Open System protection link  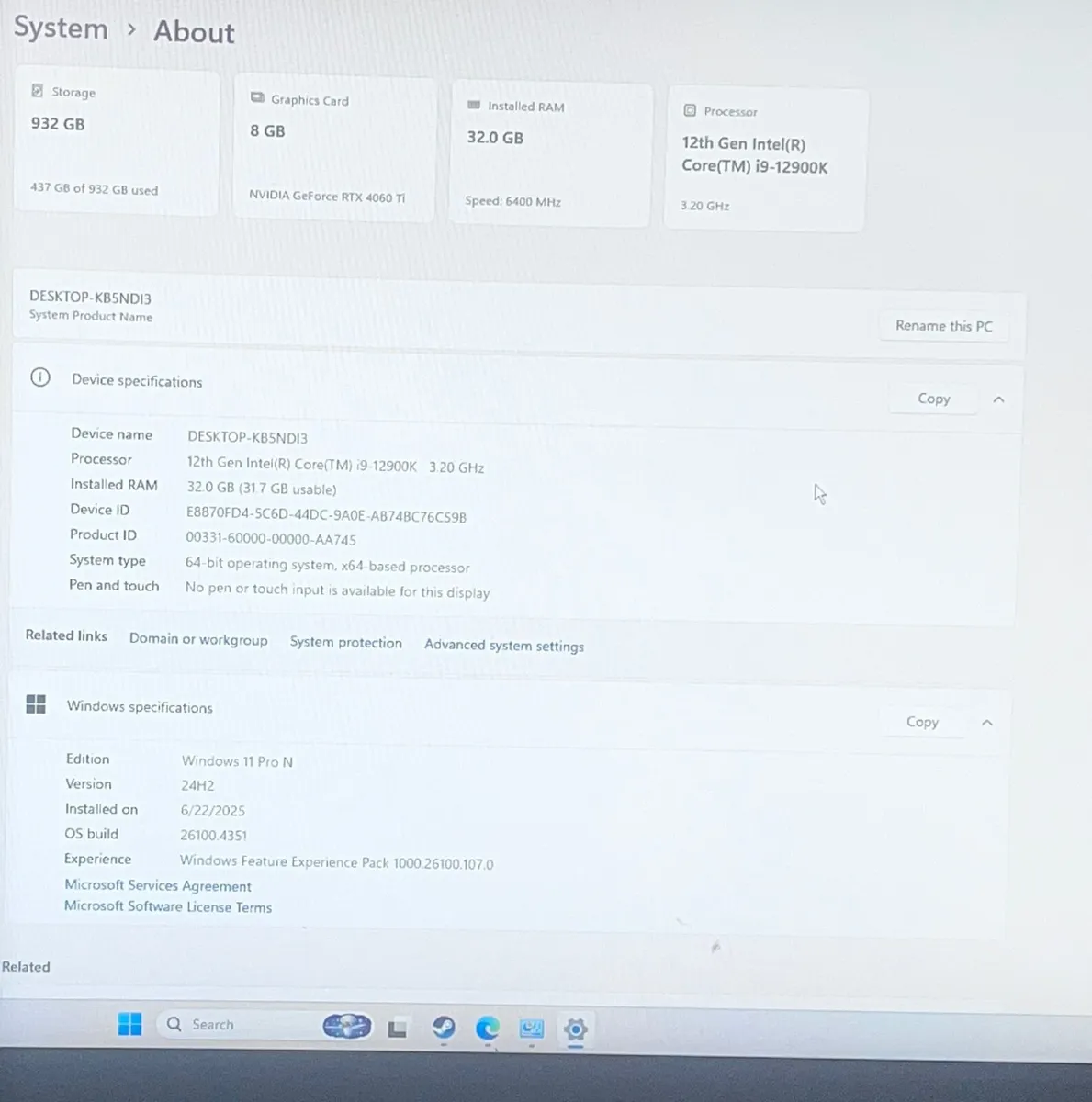pyautogui.click(x=346, y=642)
